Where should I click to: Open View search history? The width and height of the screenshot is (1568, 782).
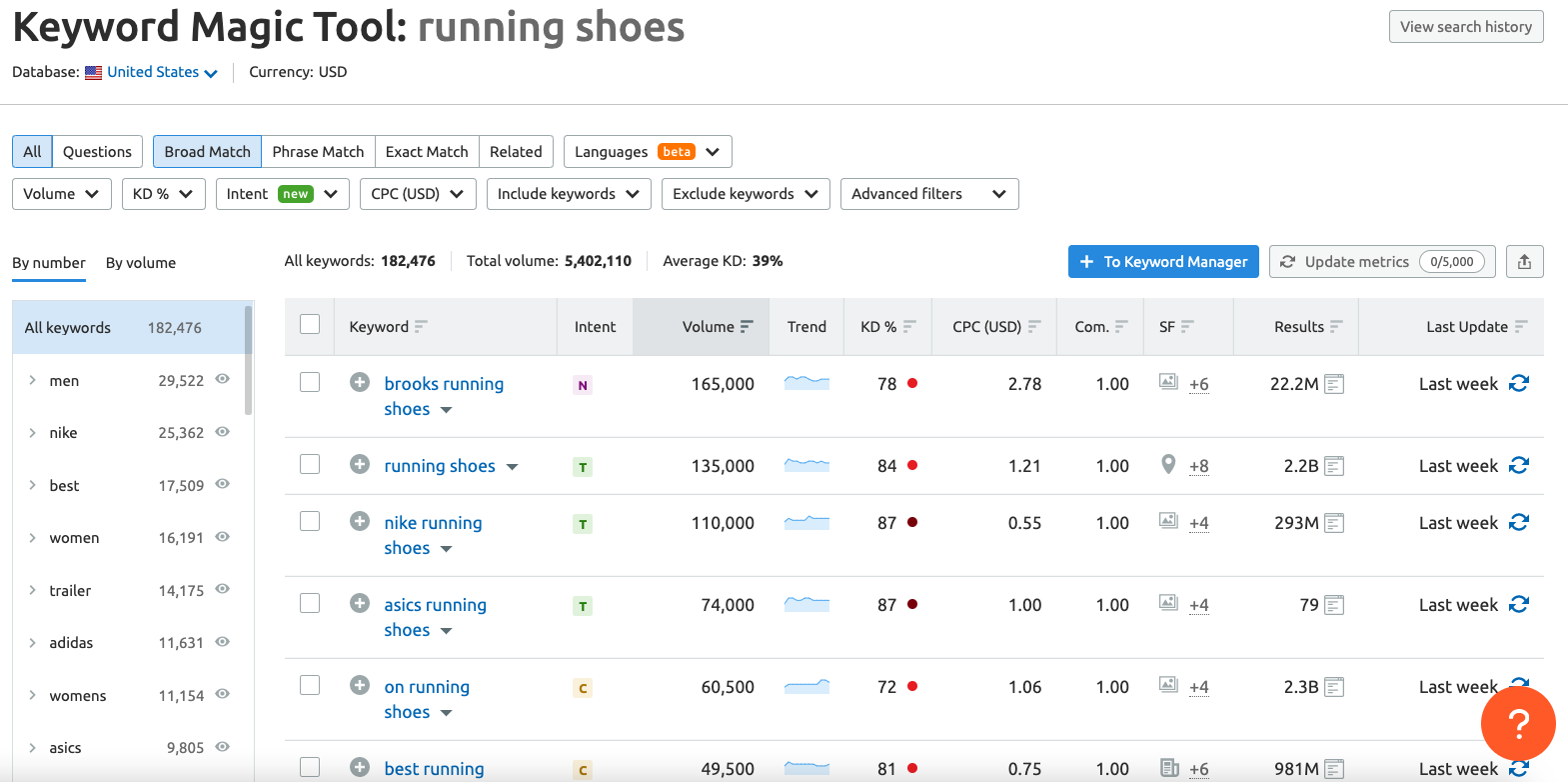click(x=1465, y=27)
